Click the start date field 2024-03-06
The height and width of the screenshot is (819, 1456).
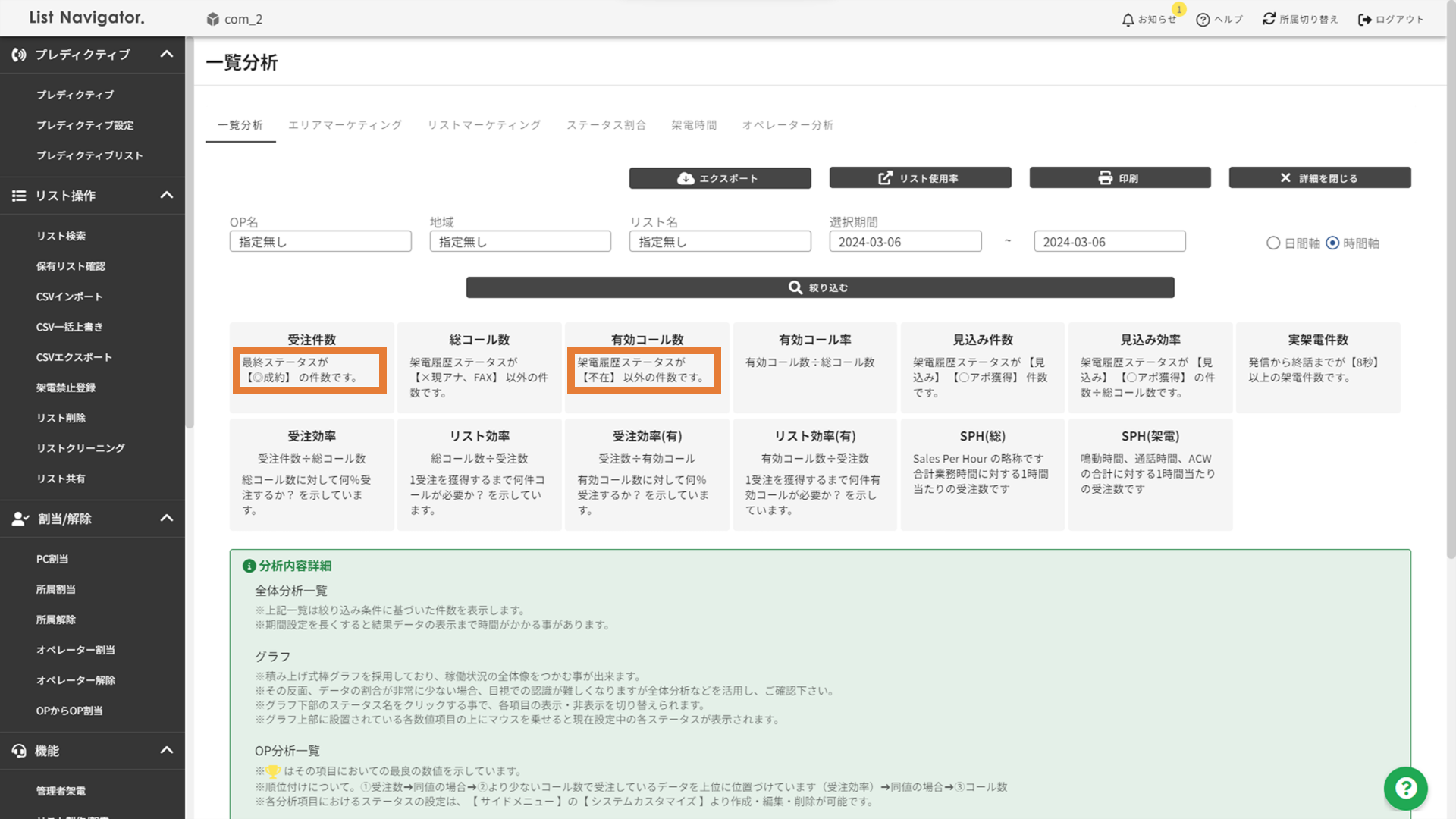(x=905, y=242)
